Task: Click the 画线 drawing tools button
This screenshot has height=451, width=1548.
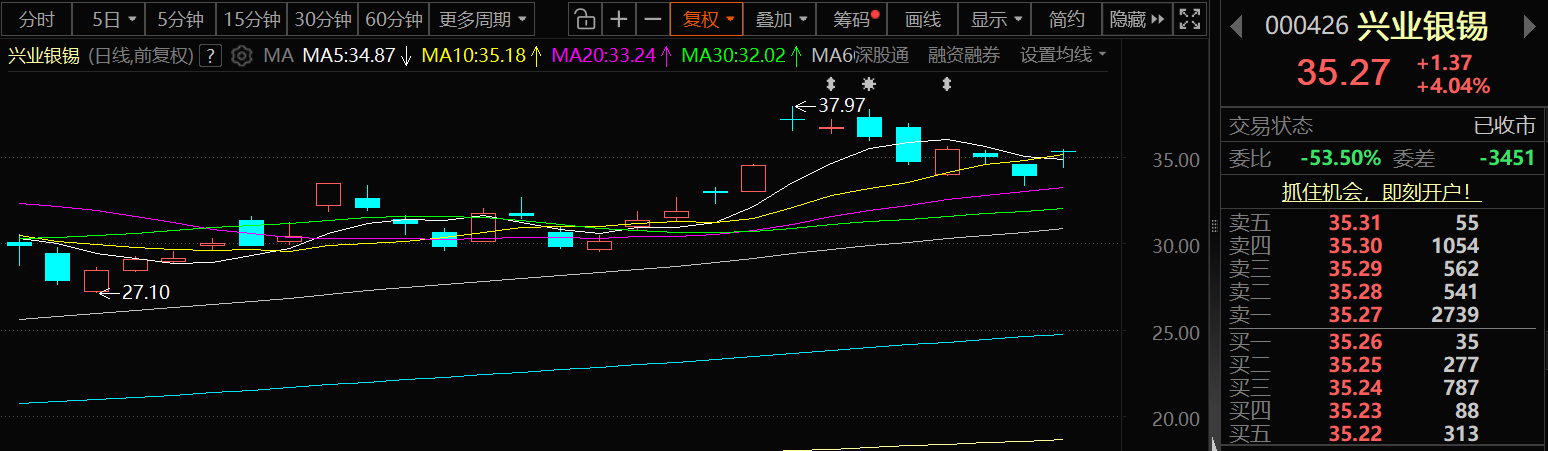Action: (x=923, y=19)
